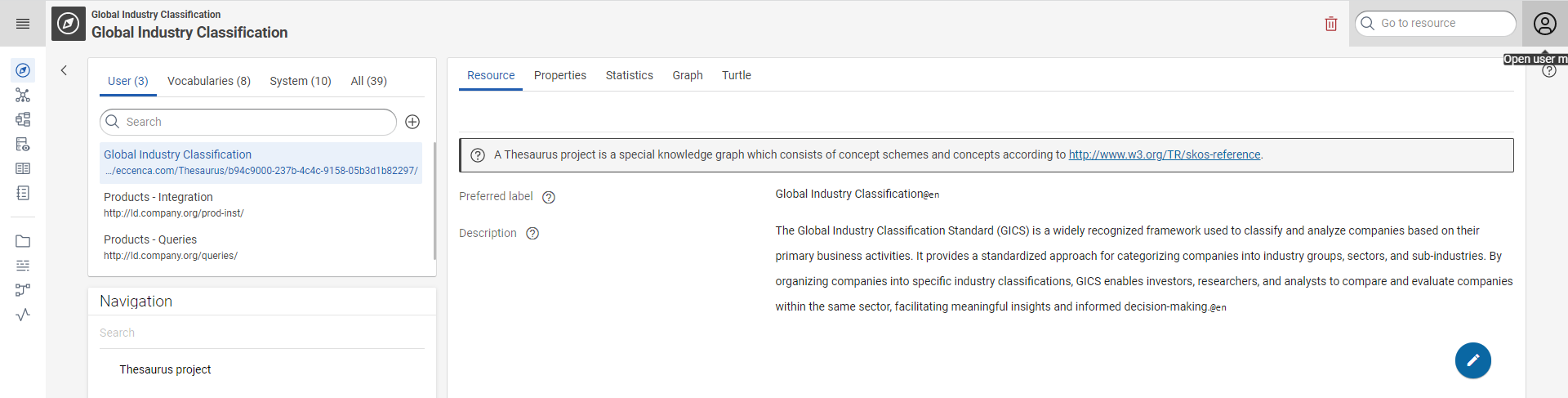Click the activity pulse sidebar icon
Viewport: 1568px width, 398px height.
coord(23,315)
